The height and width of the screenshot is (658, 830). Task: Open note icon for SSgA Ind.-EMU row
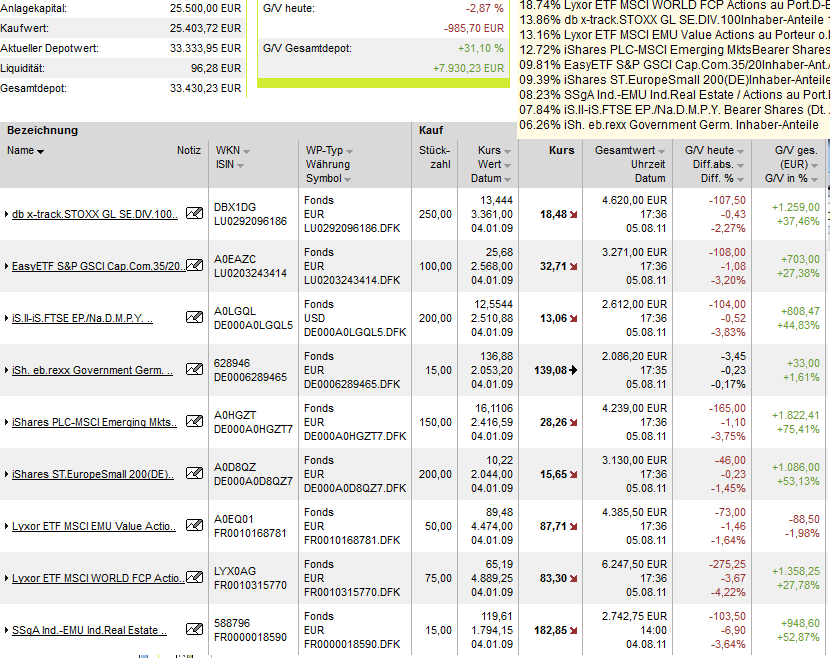click(194, 629)
